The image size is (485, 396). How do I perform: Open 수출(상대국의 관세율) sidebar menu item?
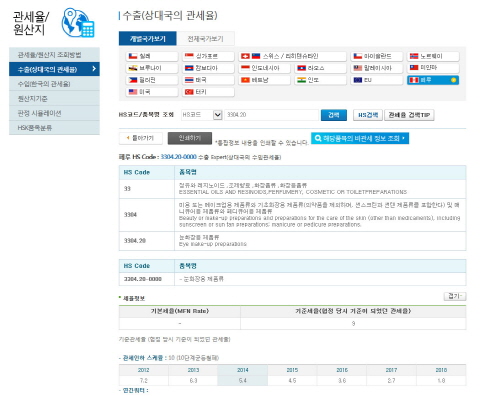54,69
